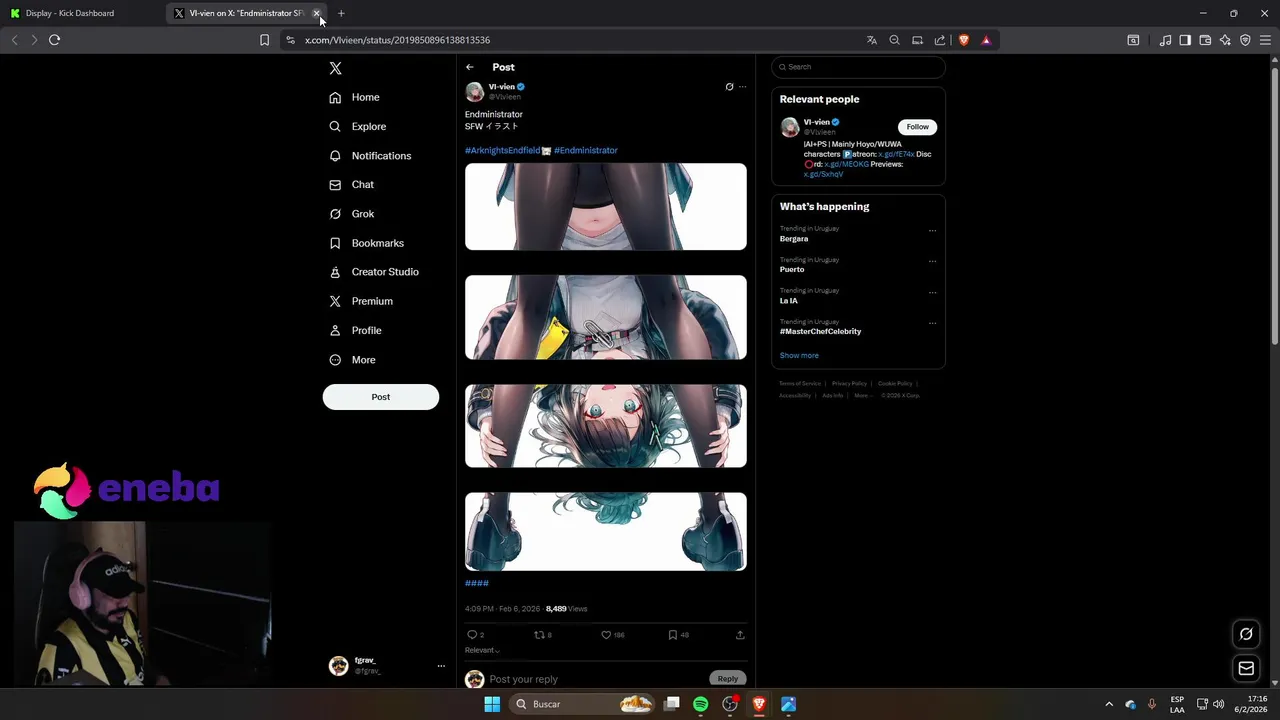This screenshot has width=1280, height=720.
Task: Show hidden system tray icons
Action: click(x=1108, y=704)
